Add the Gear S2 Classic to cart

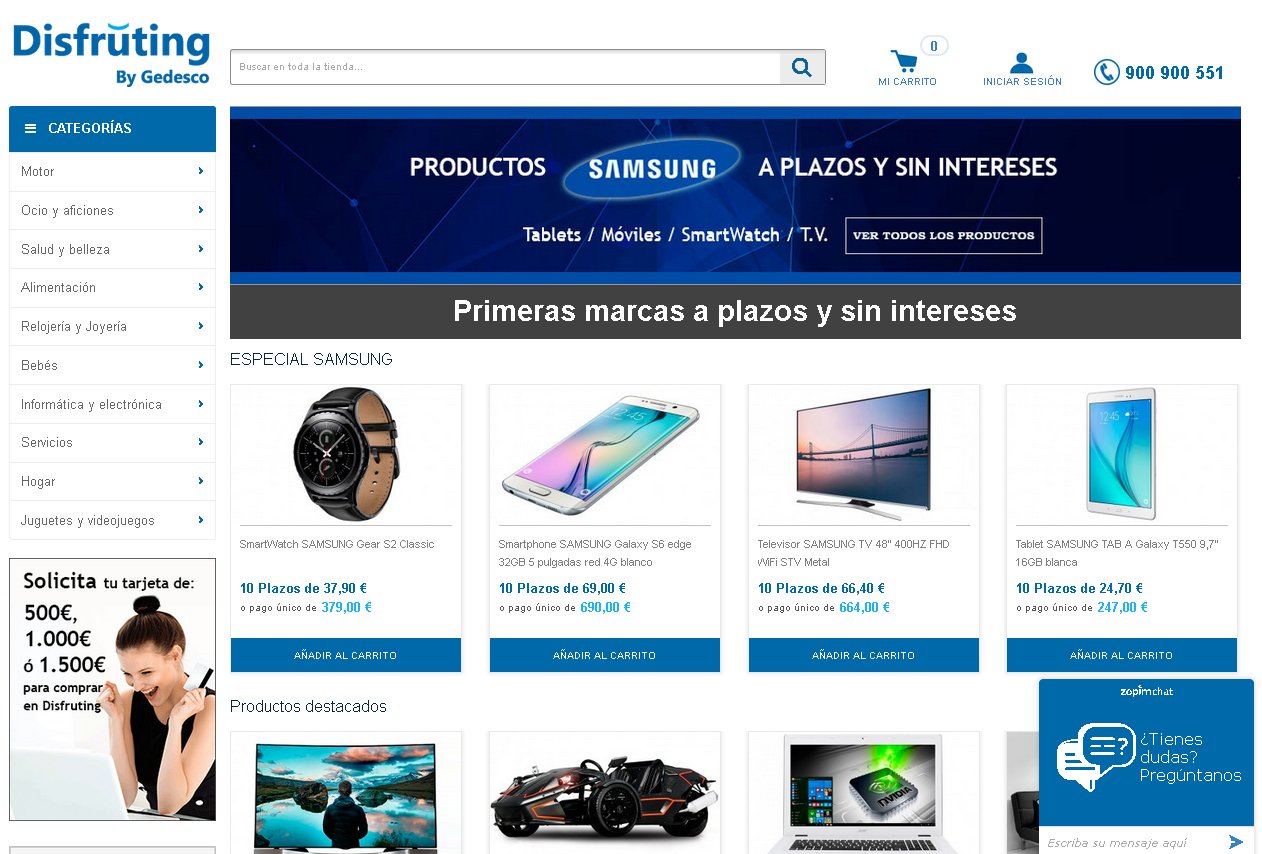coord(346,655)
